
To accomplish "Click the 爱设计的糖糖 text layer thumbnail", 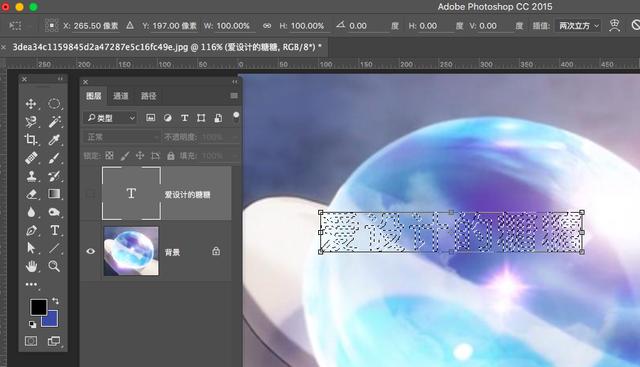I will (131, 193).
